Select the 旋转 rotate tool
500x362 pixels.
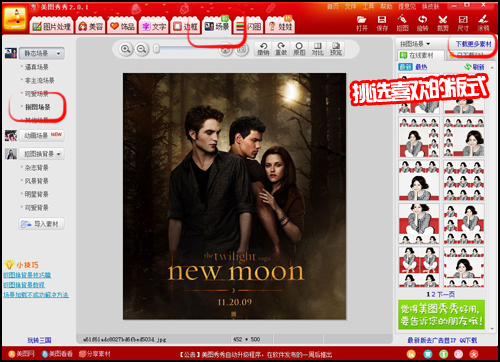pos(422,23)
